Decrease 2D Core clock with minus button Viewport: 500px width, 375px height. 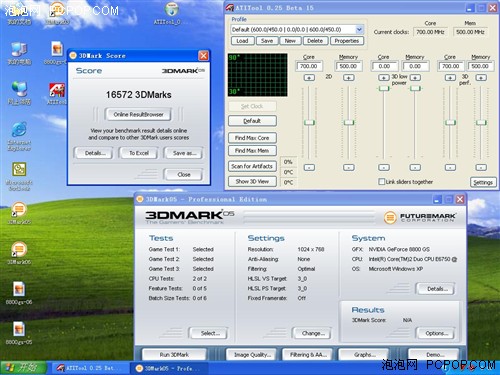[x=309, y=167]
